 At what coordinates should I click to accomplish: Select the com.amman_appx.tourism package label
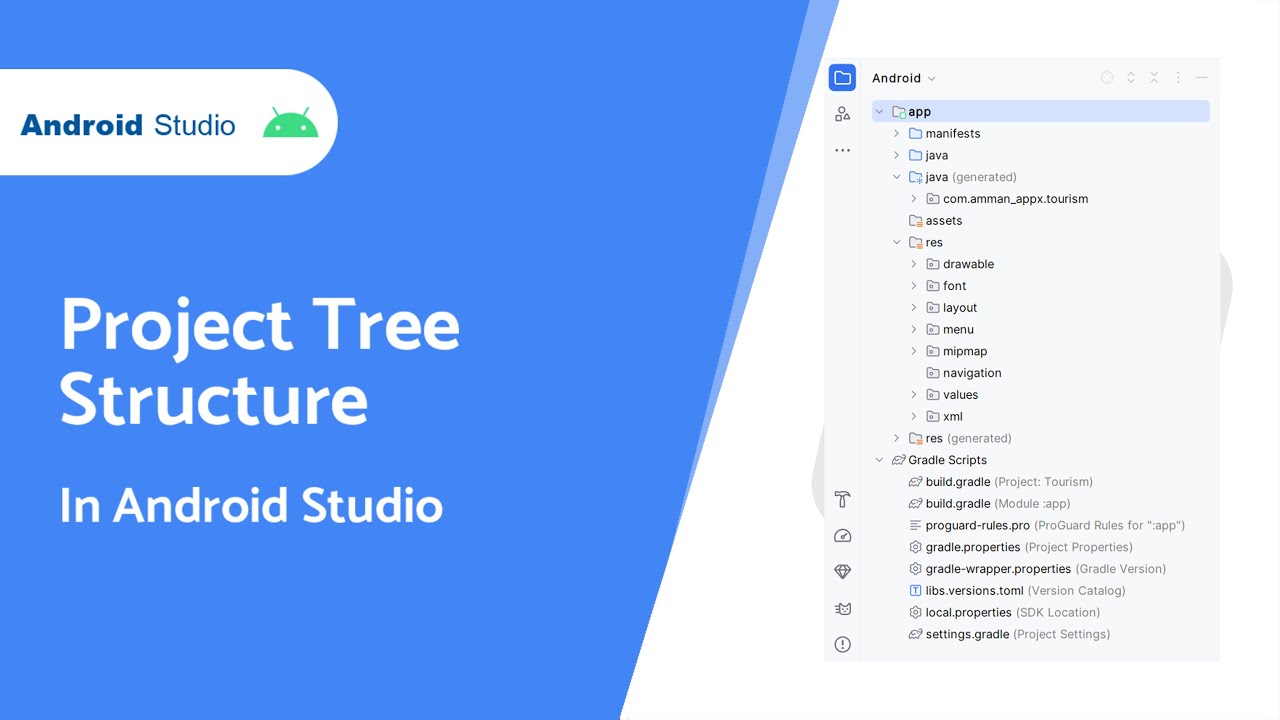tap(1015, 199)
